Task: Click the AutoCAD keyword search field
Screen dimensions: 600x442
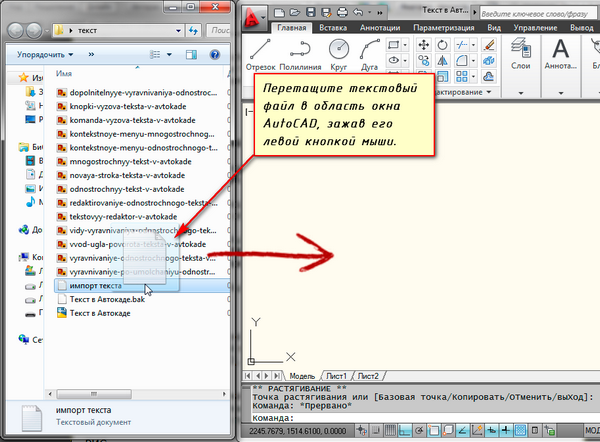Action: tap(539, 14)
